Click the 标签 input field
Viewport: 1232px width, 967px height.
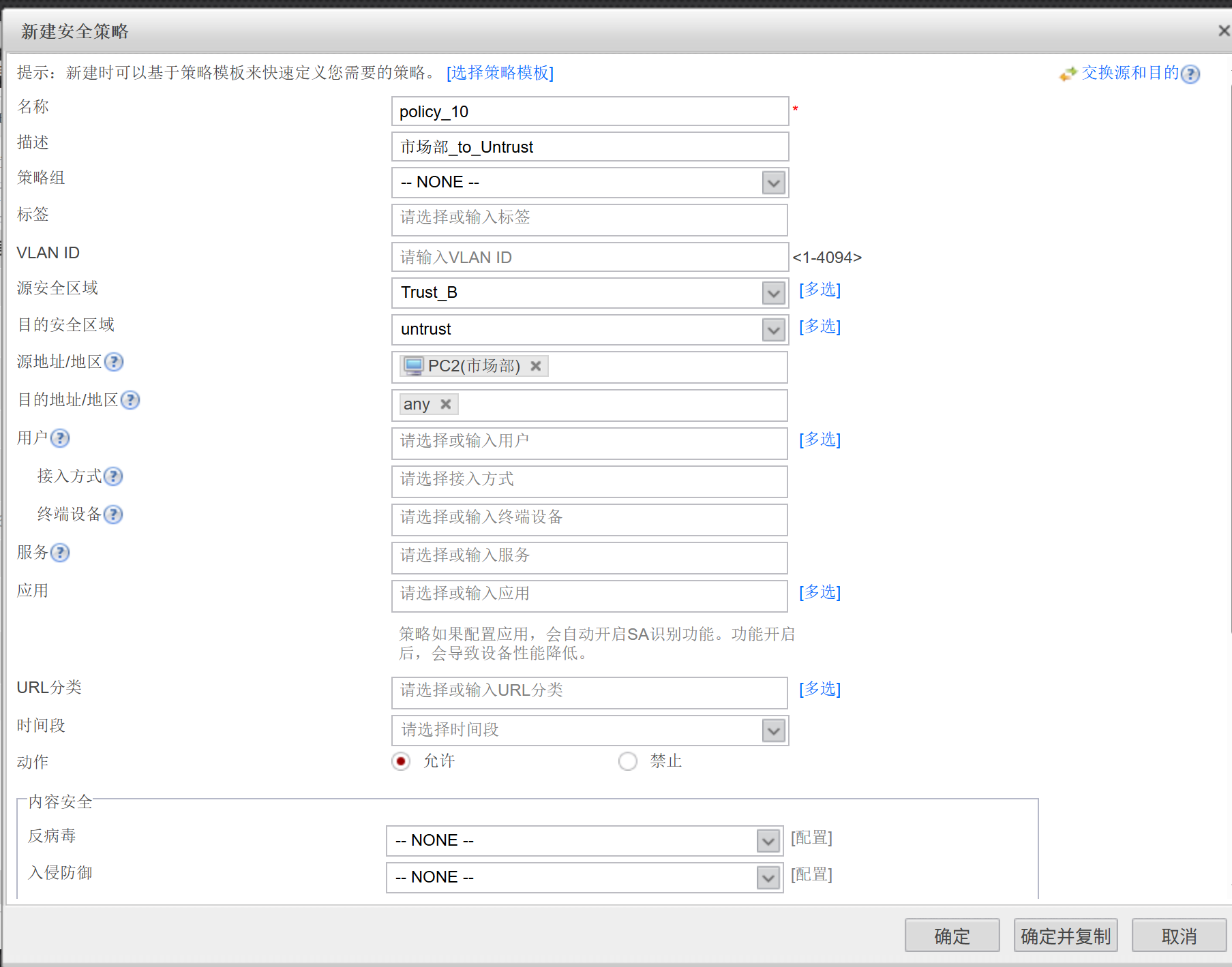590,219
